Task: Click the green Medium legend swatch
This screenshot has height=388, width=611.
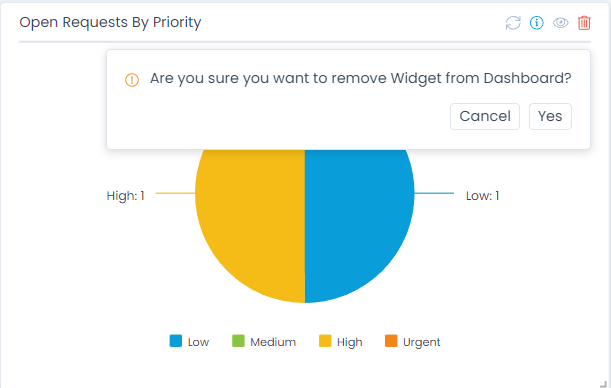Action: pos(238,341)
